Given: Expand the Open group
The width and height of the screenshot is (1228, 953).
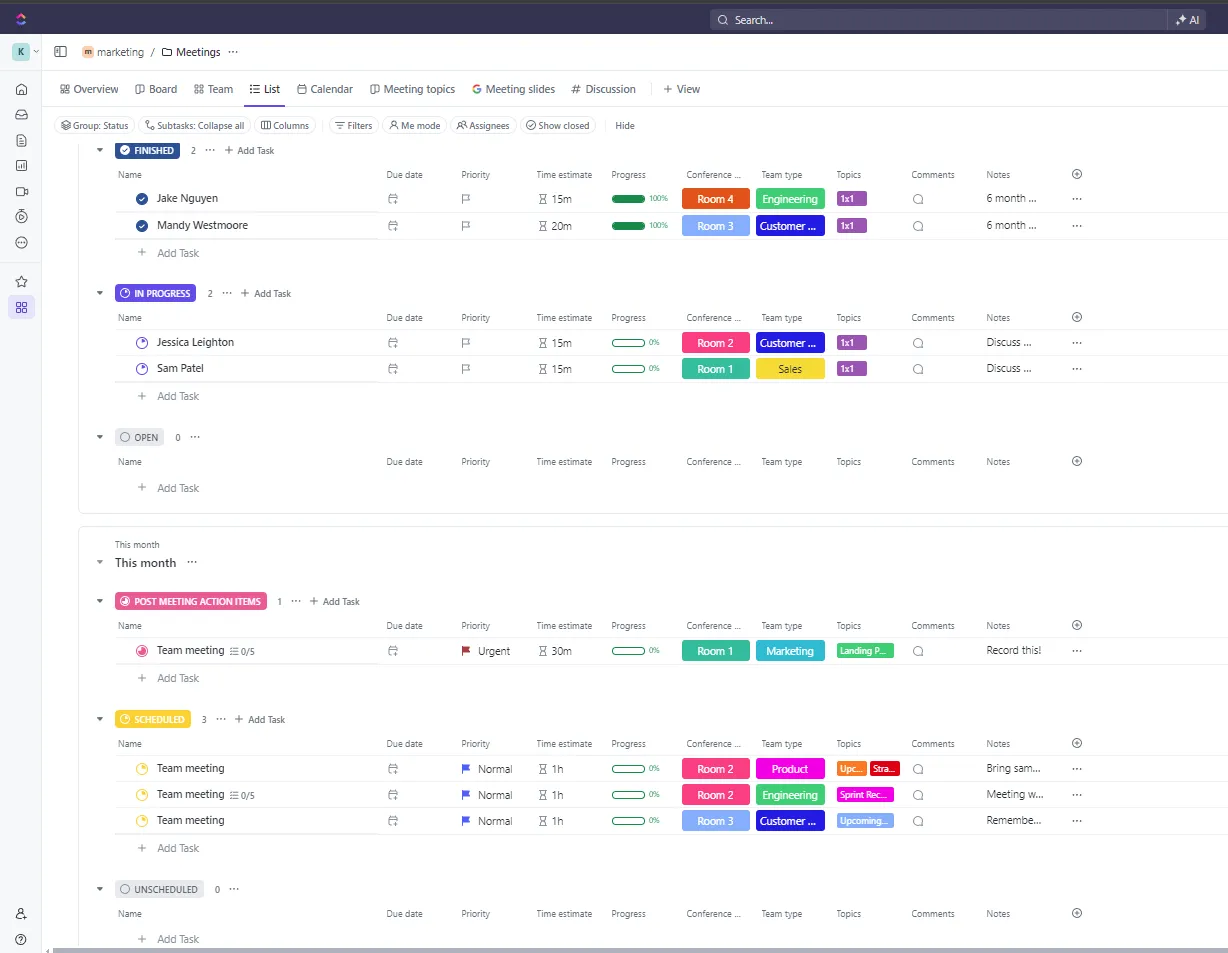Looking at the screenshot, I should coord(99,437).
